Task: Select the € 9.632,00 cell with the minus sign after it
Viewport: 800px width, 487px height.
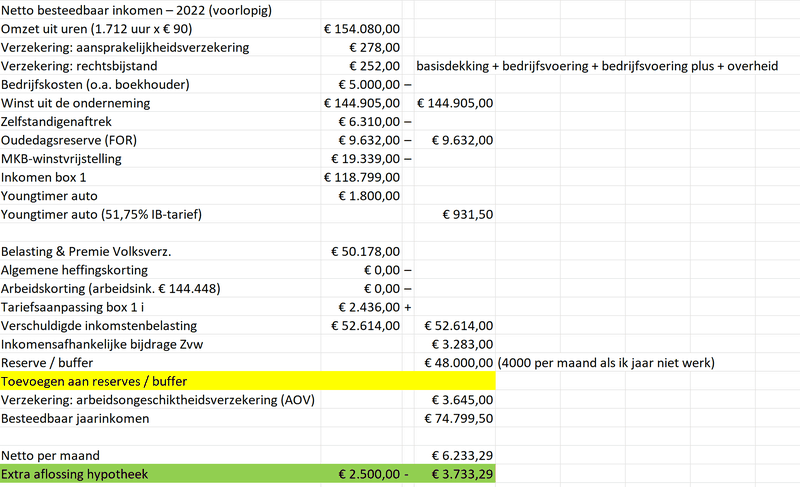Action: click(x=369, y=140)
